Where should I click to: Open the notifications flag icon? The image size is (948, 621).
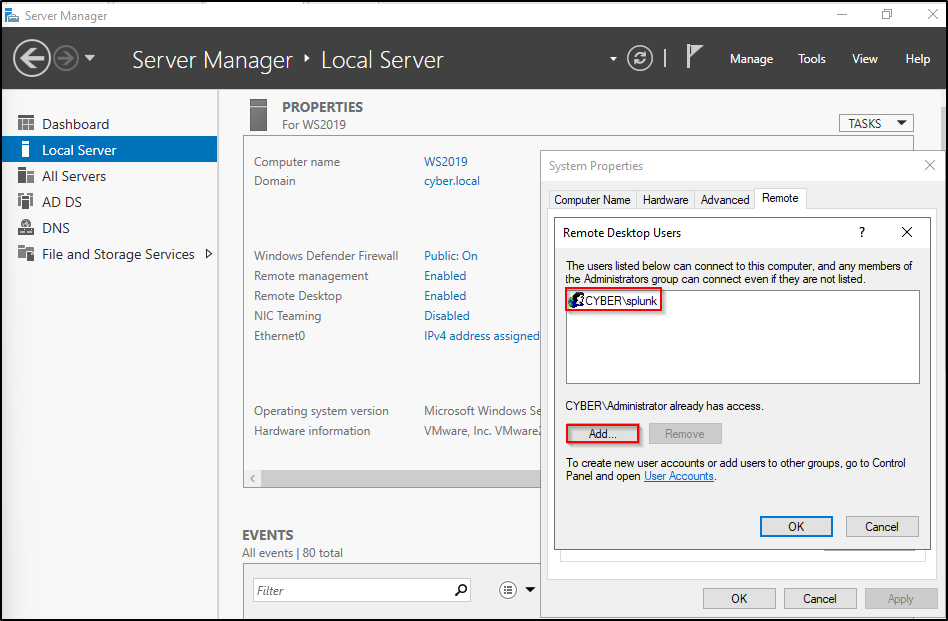(x=694, y=57)
